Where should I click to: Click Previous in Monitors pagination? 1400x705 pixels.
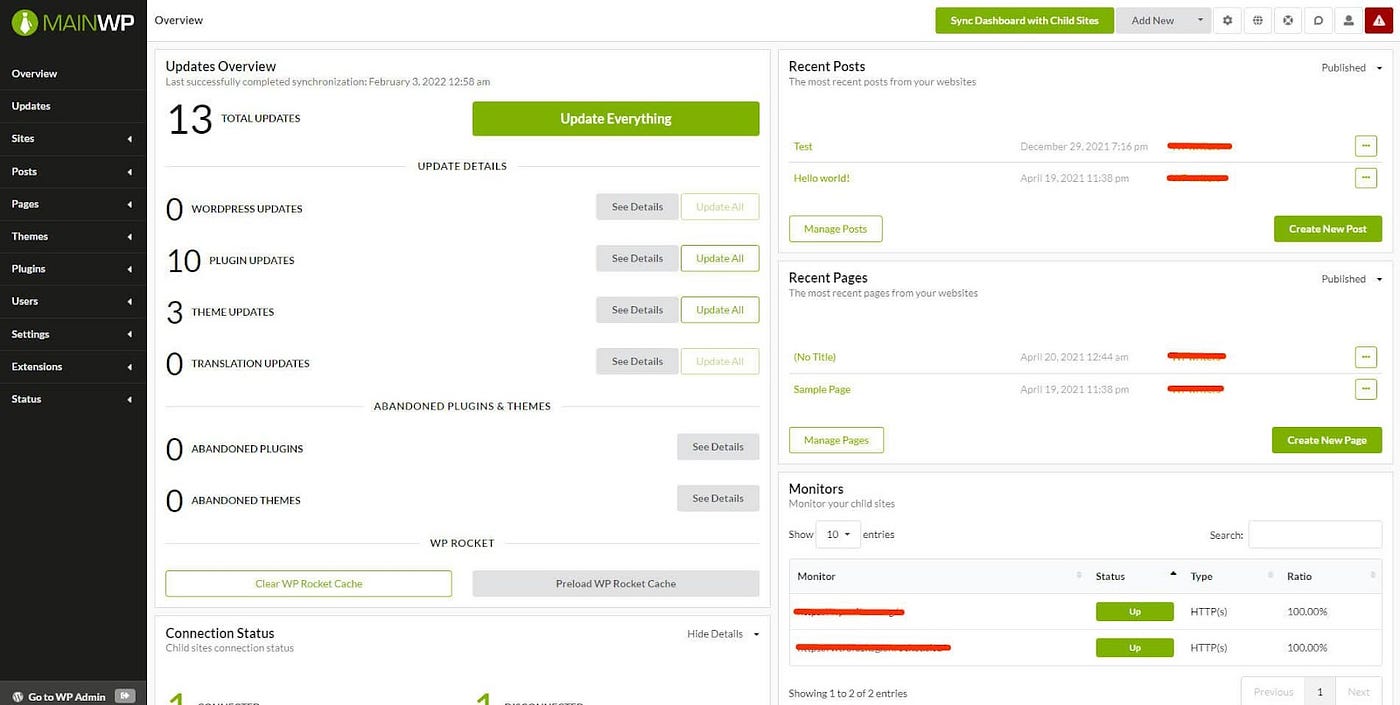(x=1273, y=692)
